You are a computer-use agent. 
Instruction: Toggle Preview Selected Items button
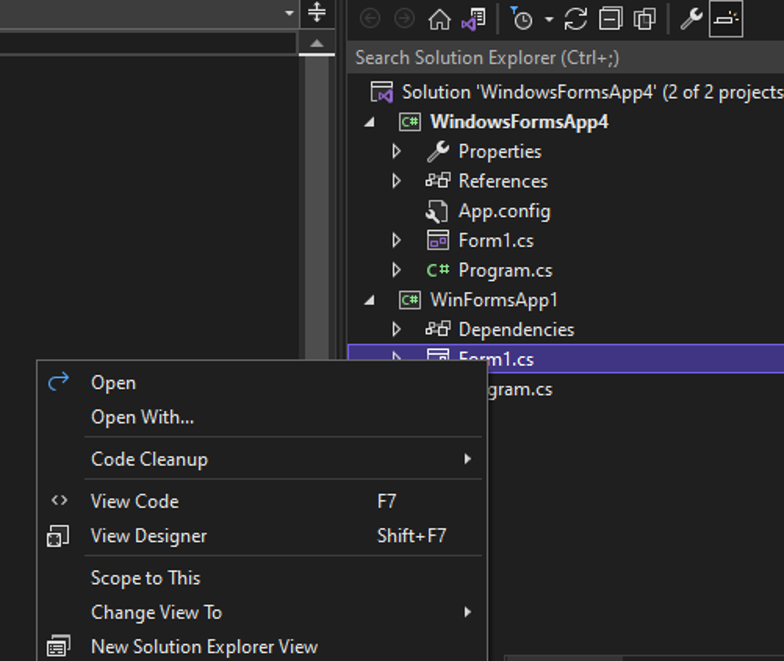pos(726,20)
